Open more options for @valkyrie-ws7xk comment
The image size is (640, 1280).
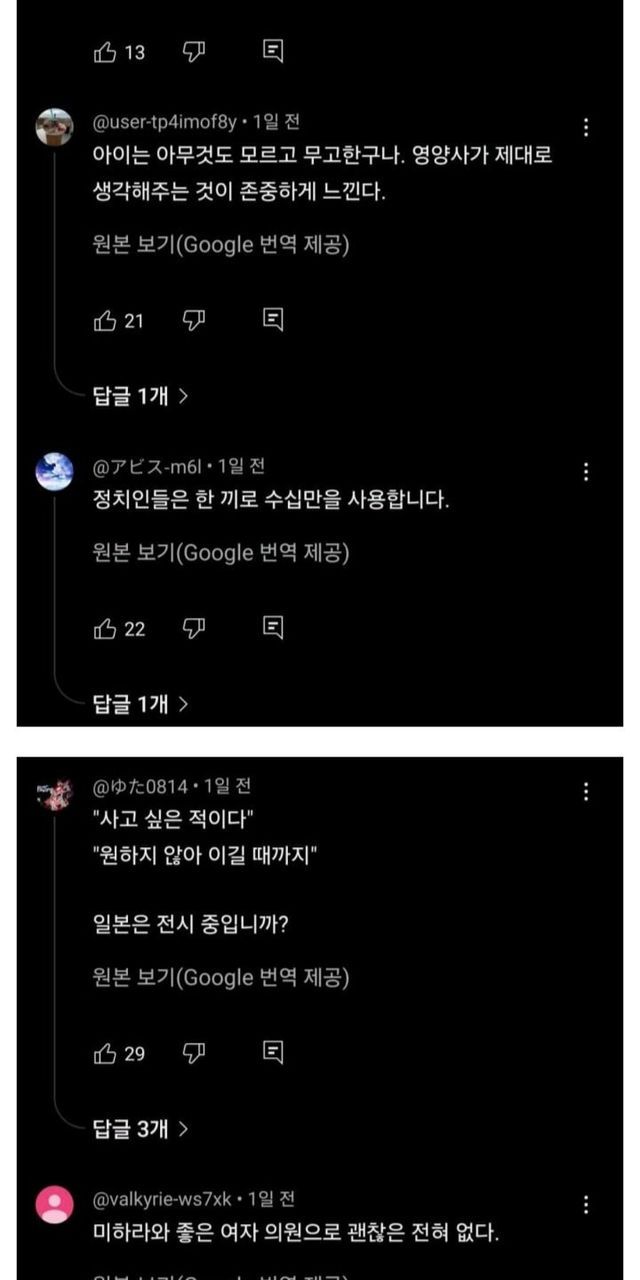coord(586,1204)
